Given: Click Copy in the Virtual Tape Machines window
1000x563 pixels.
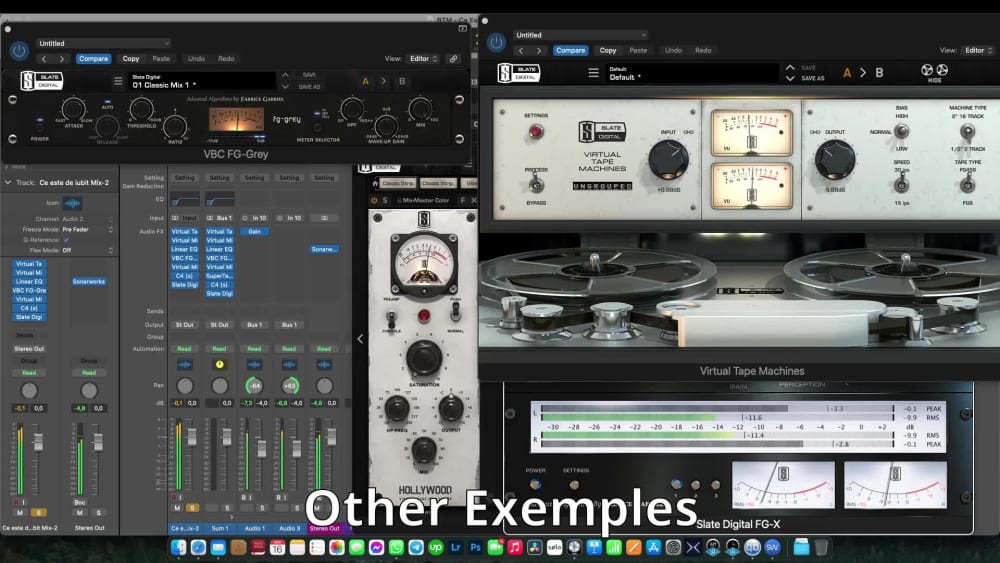Looking at the screenshot, I should (608, 50).
